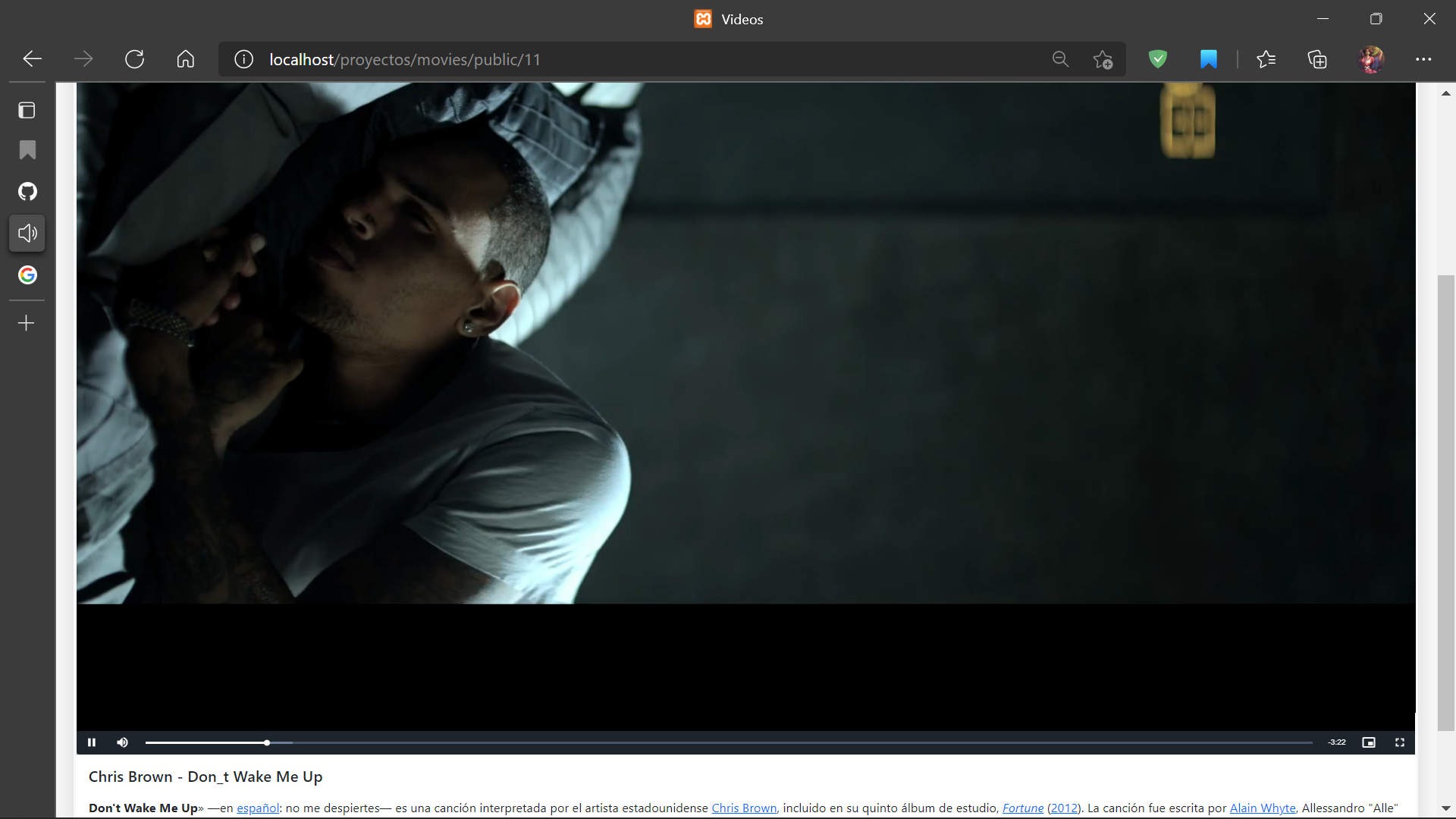Screen dimensions: 1456x819
Task: Open the Google sidebar shortcut
Action: 27,275
